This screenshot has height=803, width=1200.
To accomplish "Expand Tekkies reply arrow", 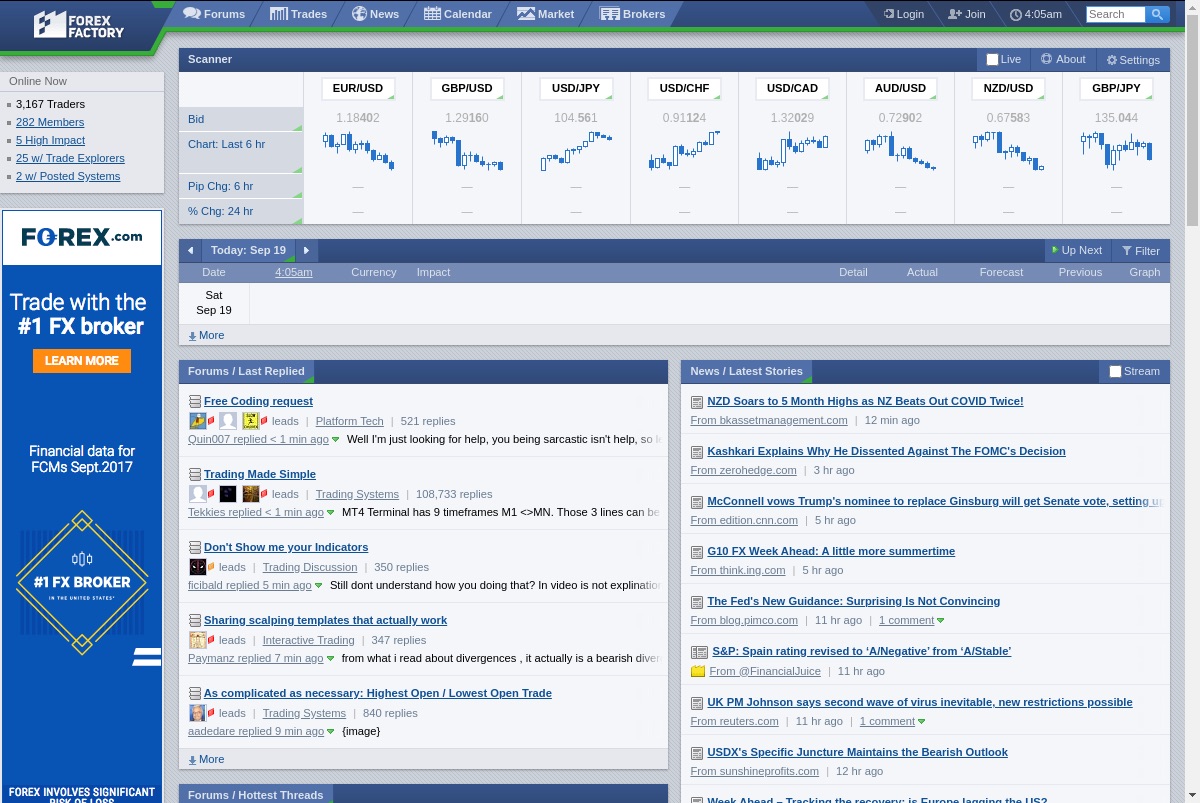I will tap(331, 513).
